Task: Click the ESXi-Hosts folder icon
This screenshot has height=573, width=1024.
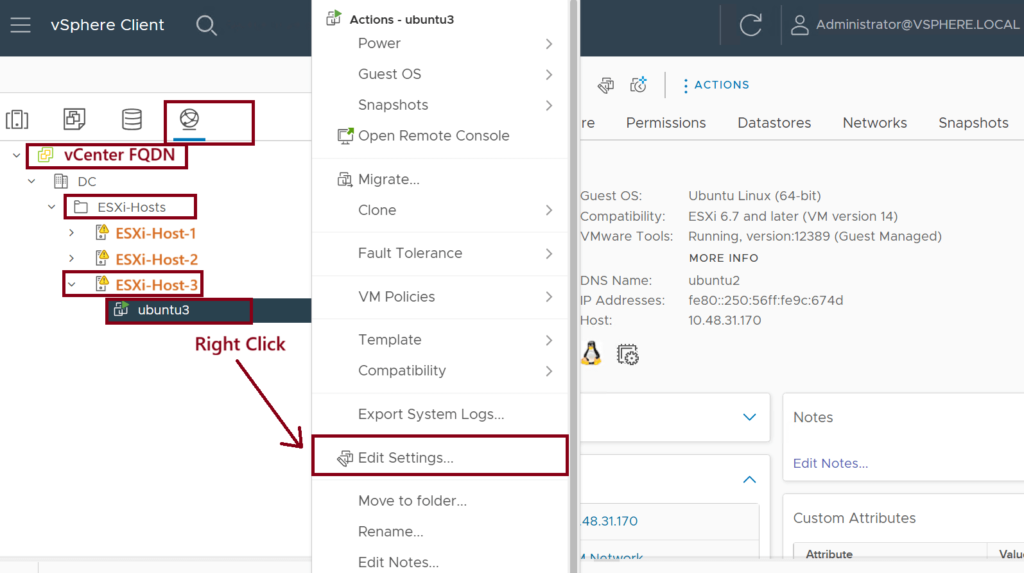Action: (80, 207)
